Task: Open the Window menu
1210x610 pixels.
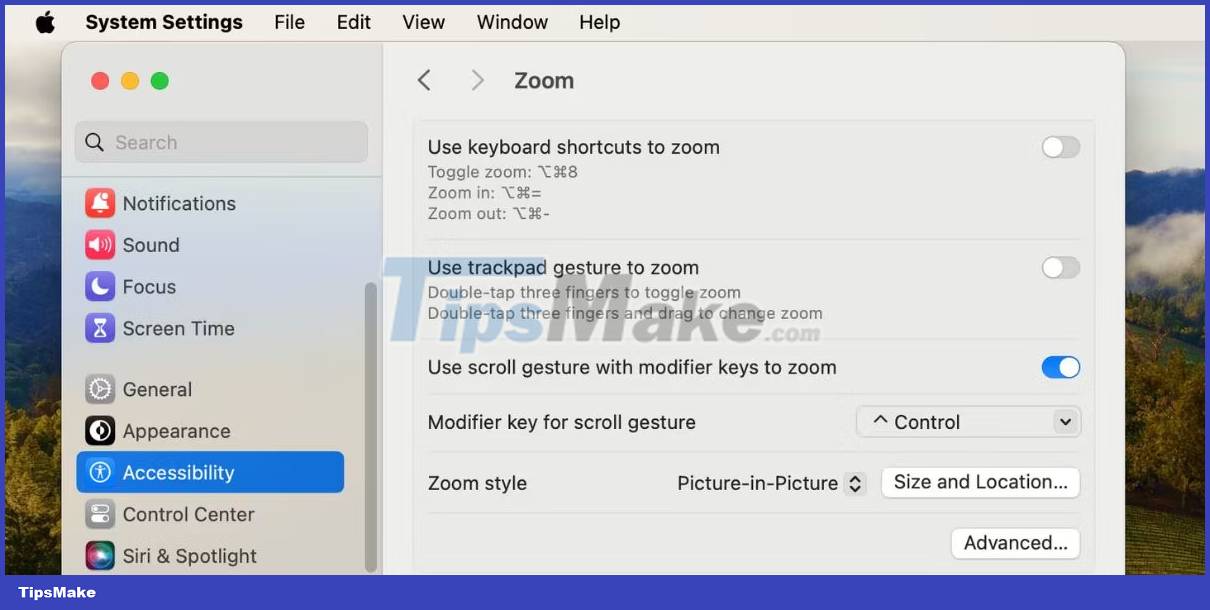Action: [512, 21]
